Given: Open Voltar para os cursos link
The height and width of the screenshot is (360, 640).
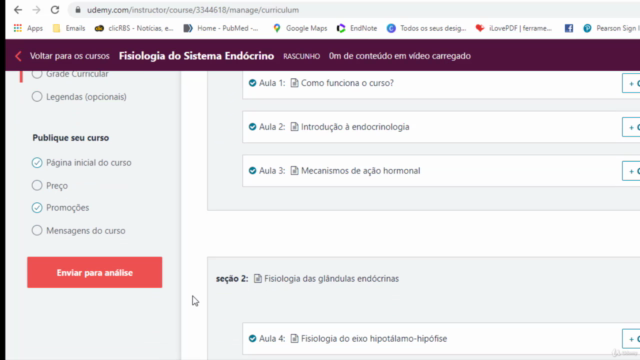Looking at the screenshot, I should point(69,56).
